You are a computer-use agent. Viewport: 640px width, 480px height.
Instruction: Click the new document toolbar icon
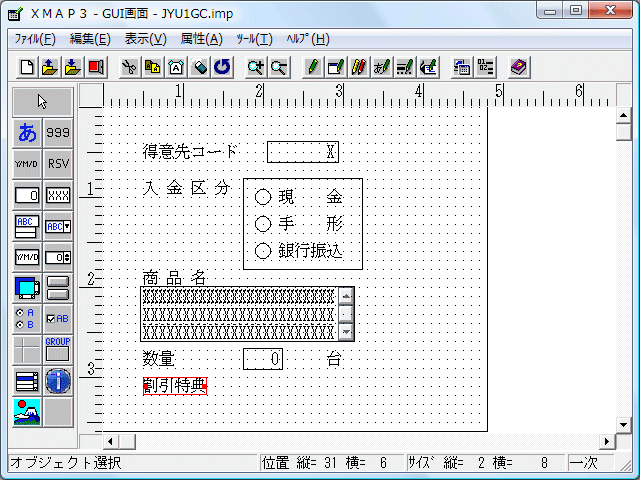[27, 67]
